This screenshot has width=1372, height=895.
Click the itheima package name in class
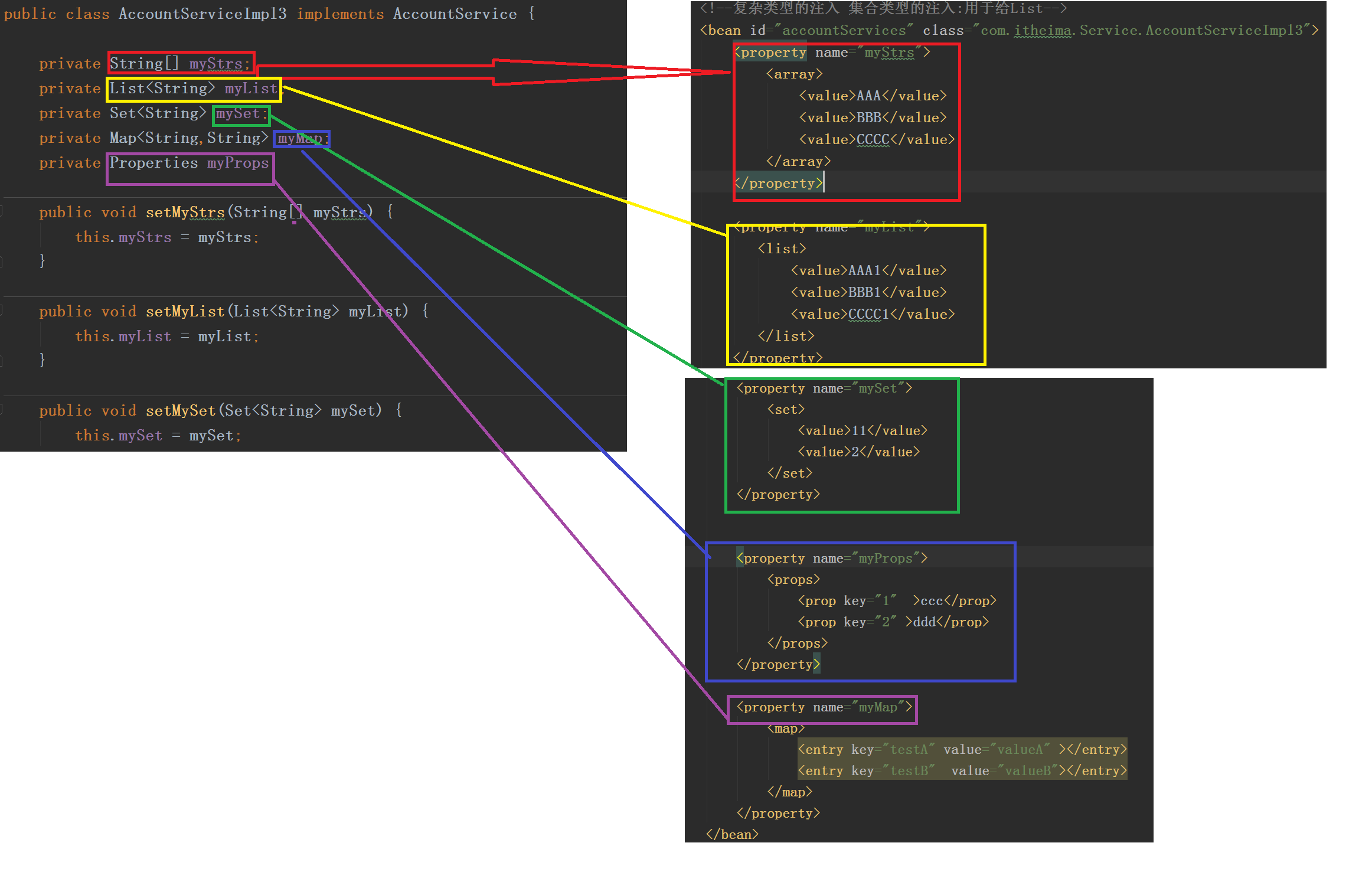pos(1042,30)
